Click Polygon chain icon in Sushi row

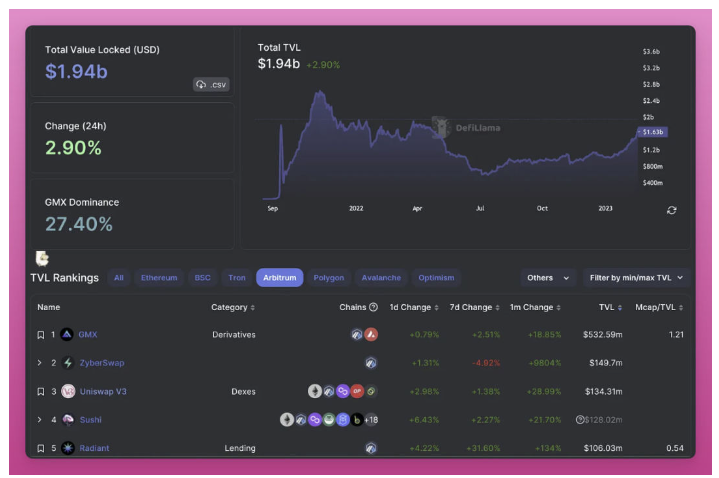(x=315, y=420)
